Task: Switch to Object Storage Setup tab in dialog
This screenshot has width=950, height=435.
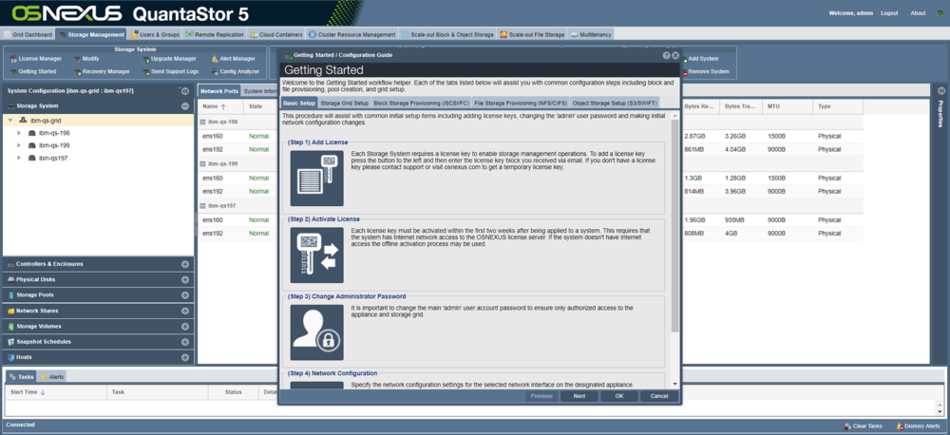Action: 614,103
